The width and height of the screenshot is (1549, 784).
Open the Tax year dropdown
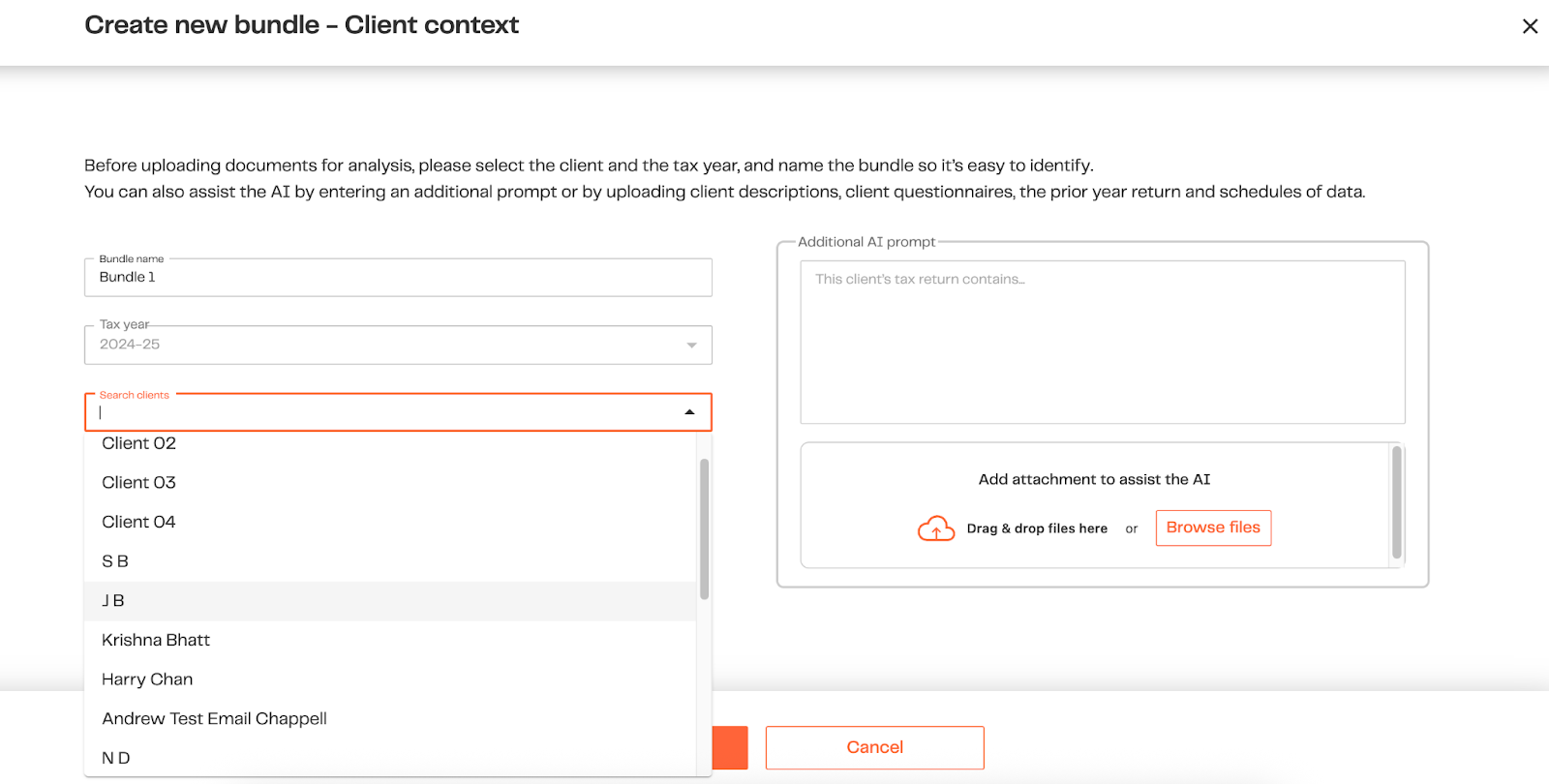pyautogui.click(x=691, y=346)
